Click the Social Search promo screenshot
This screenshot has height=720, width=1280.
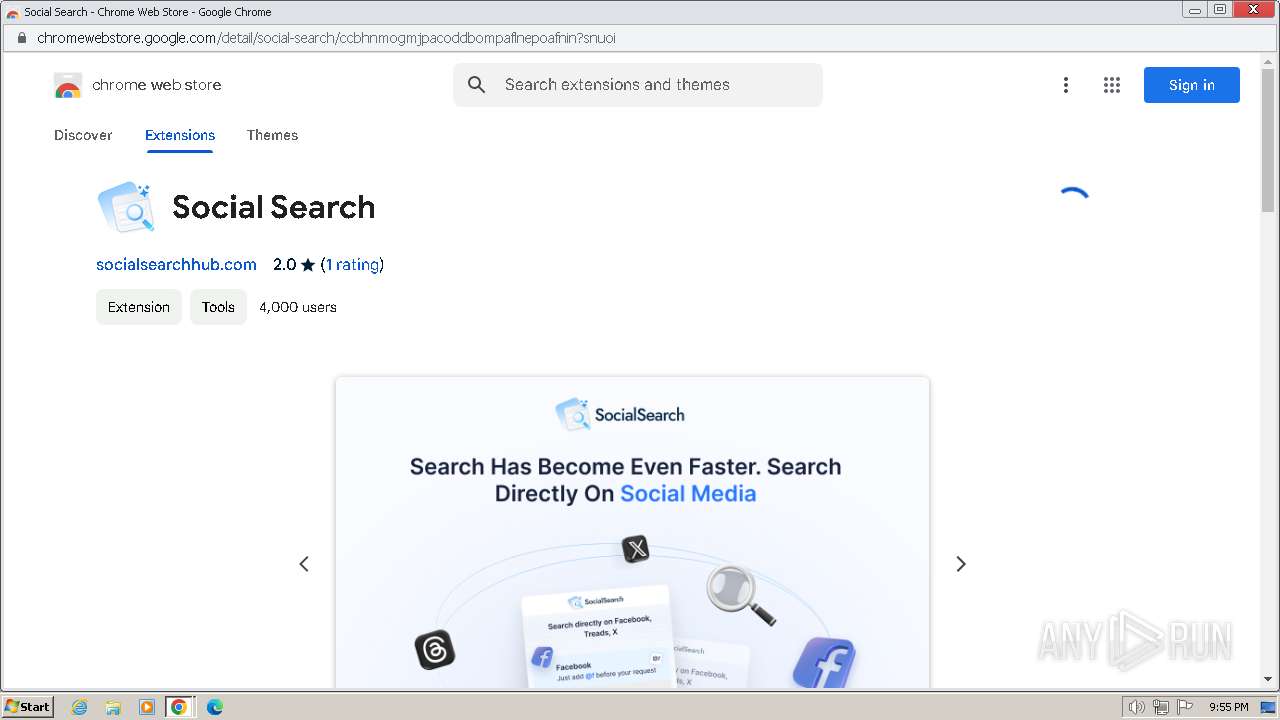632,532
